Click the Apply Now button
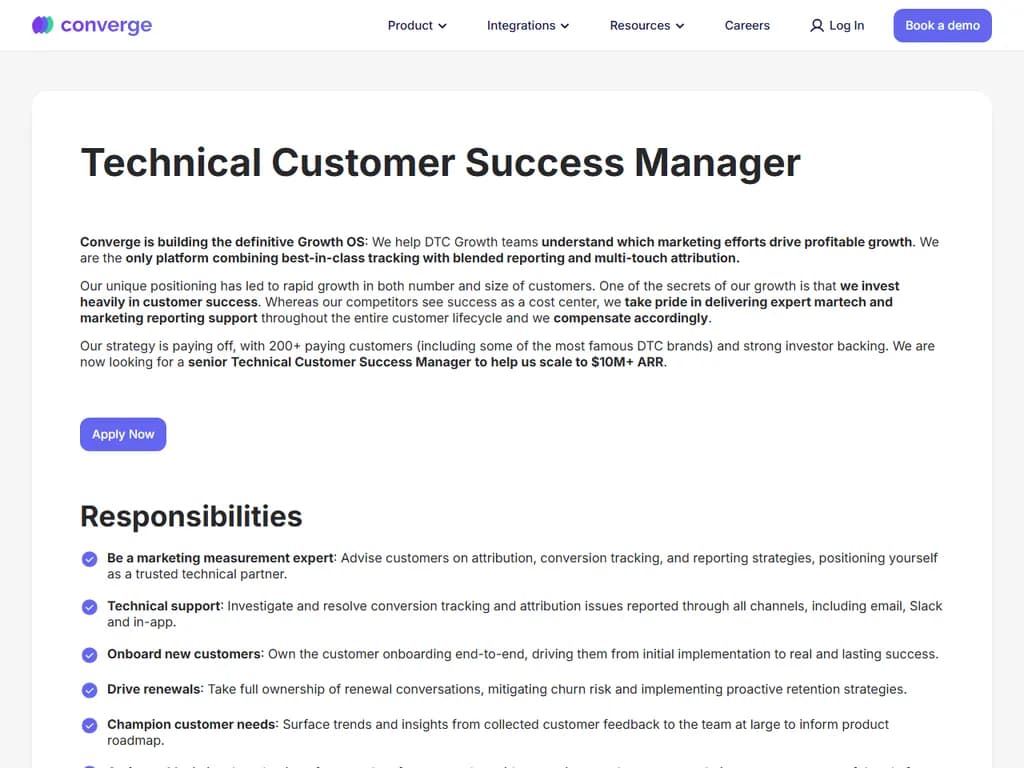This screenshot has width=1024, height=768. (x=123, y=434)
